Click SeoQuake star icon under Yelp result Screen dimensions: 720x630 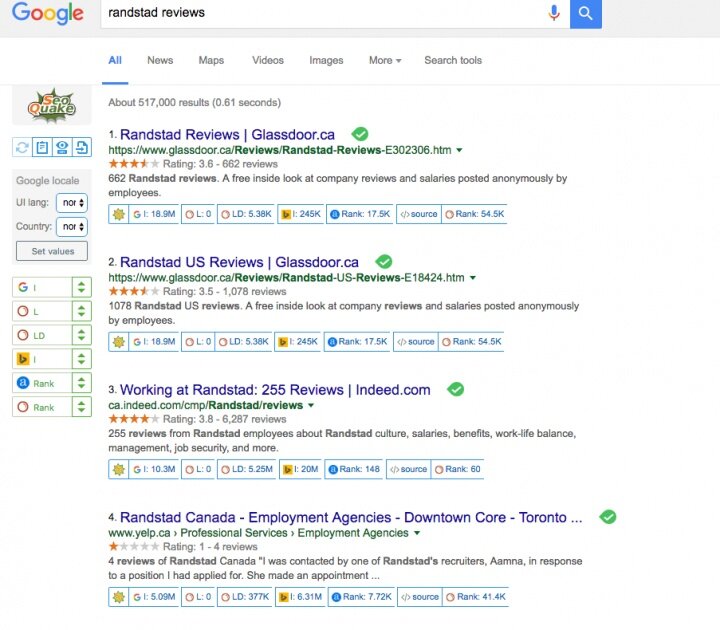[x=118, y=597]
